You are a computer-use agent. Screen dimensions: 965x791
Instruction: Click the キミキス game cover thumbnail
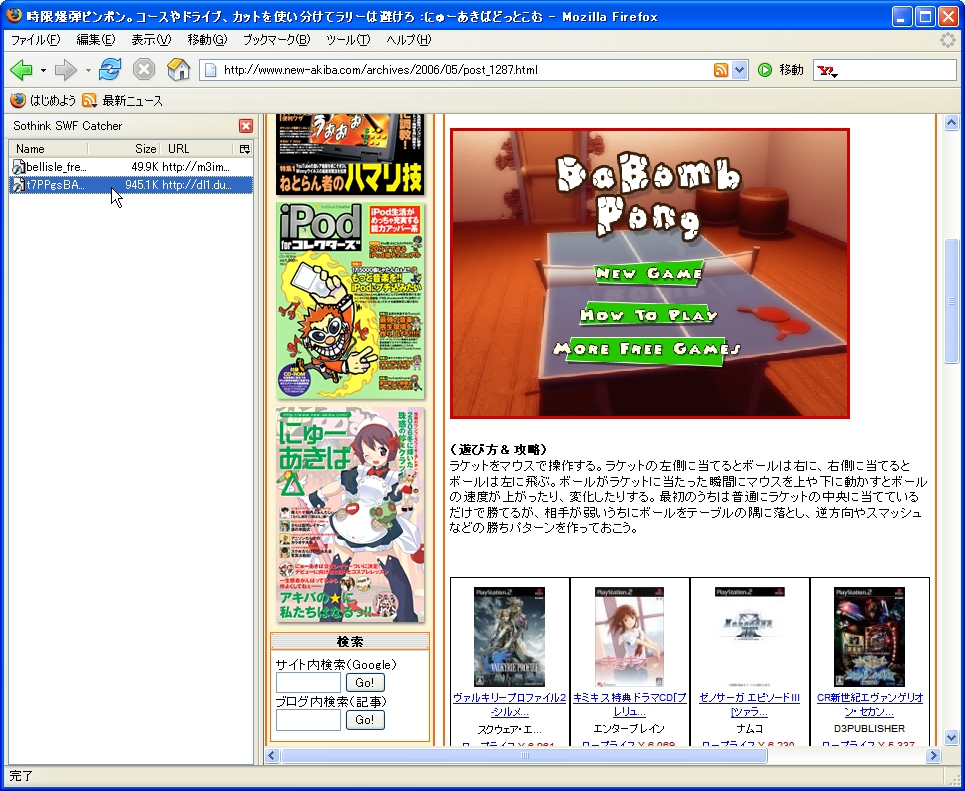[x=630, y=636]
